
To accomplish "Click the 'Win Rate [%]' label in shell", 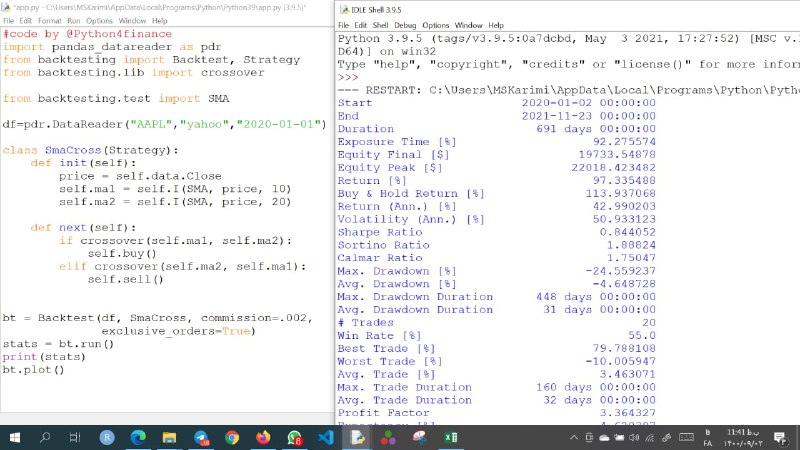I will [379, 336].
